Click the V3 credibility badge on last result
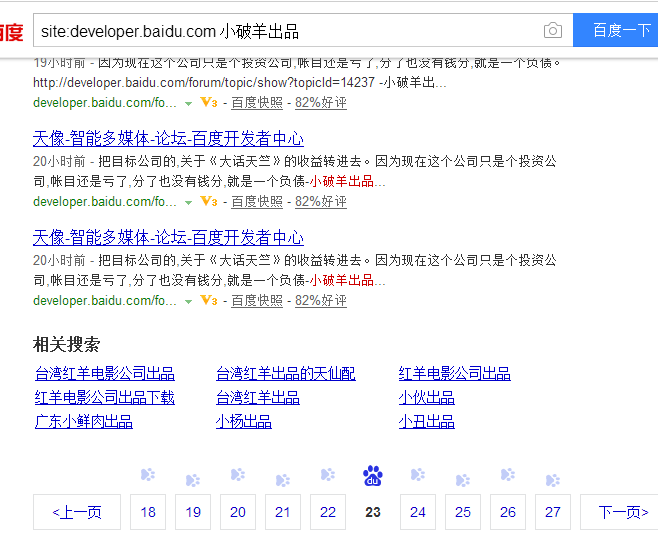Screen dimensions: 658x552 (208, 300)
